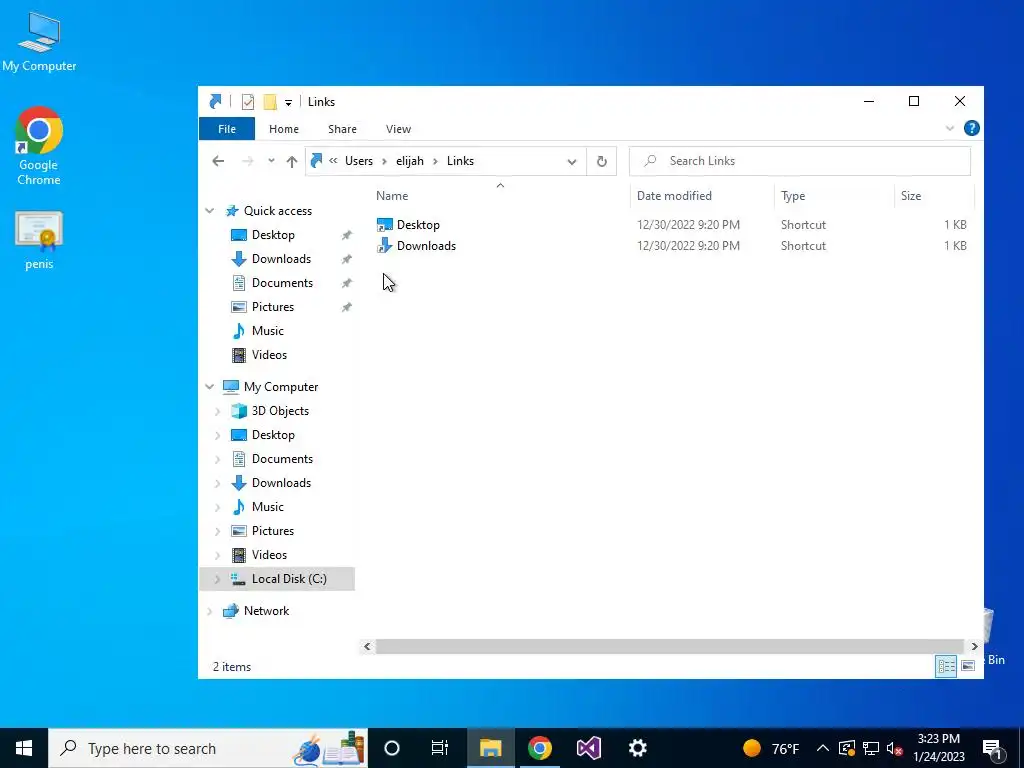The image size is (1024, 768).
Task: Open Cortana from the taskbar
Action: point(392,748)
